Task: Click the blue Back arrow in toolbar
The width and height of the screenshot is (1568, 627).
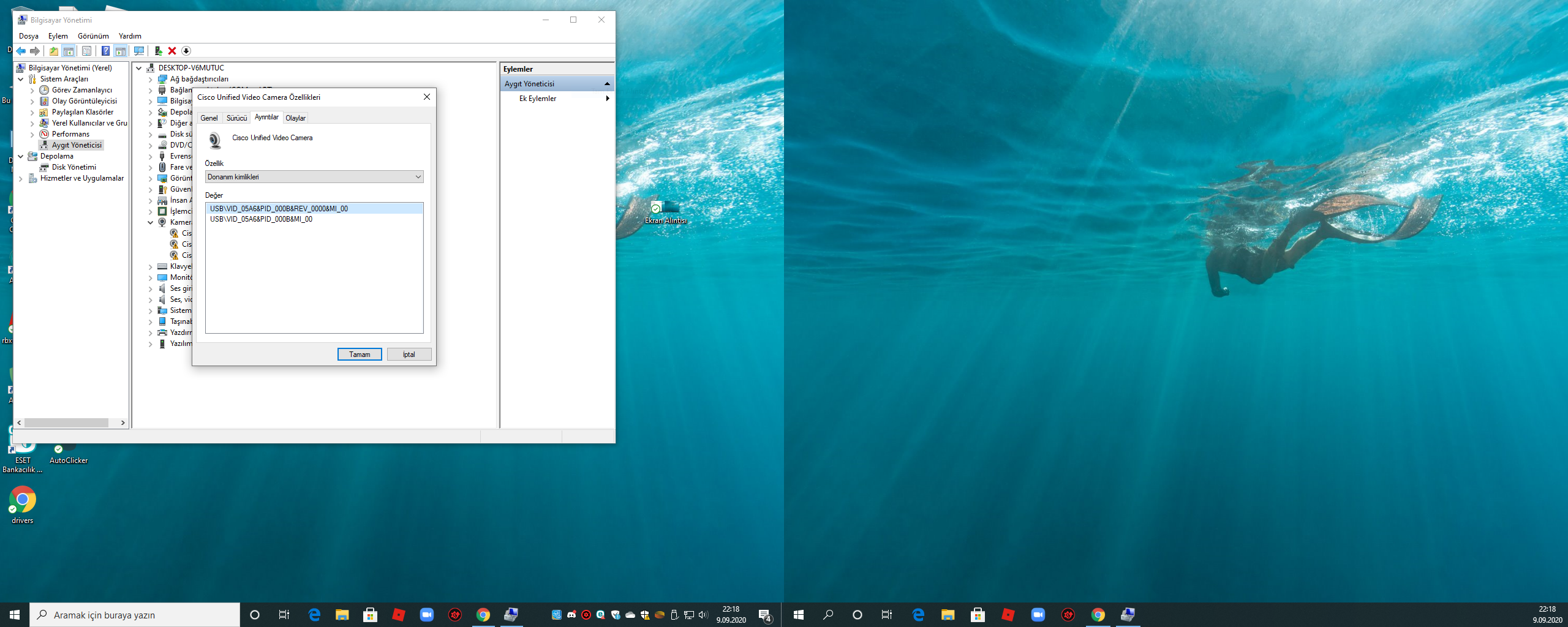Action: click(21, 51)
